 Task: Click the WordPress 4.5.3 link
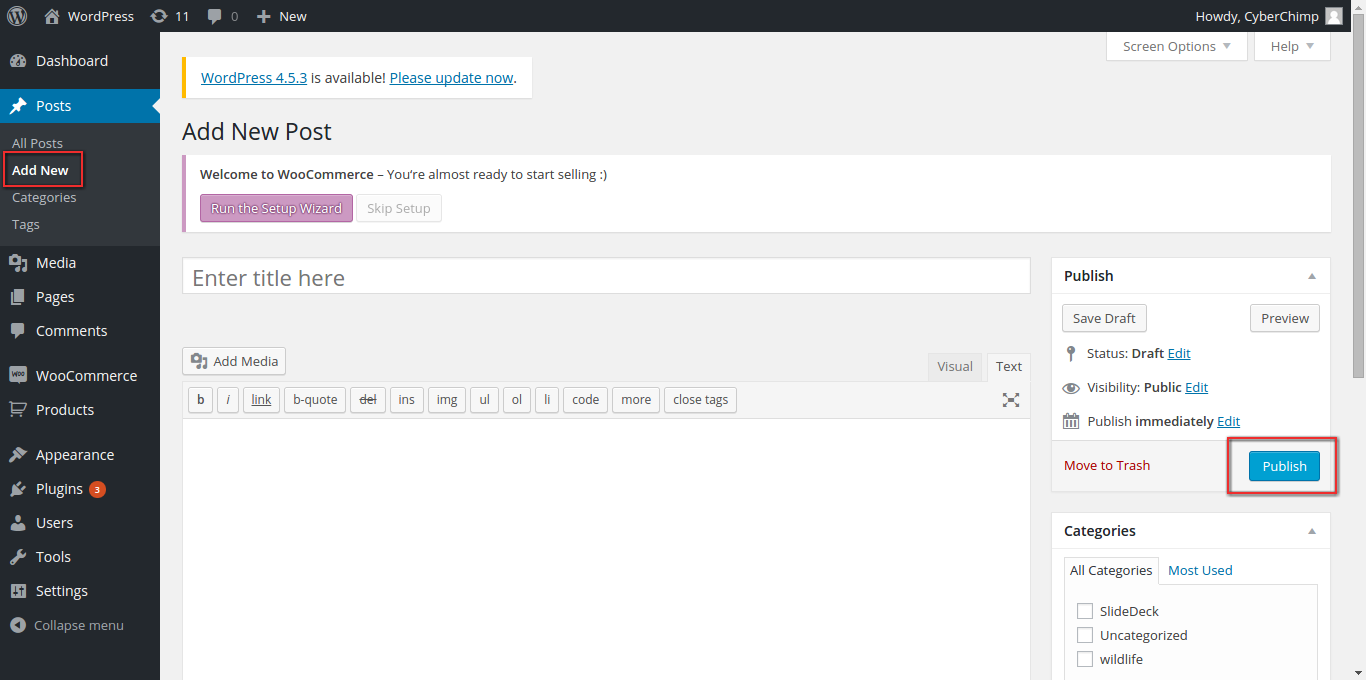click(254, 77)
